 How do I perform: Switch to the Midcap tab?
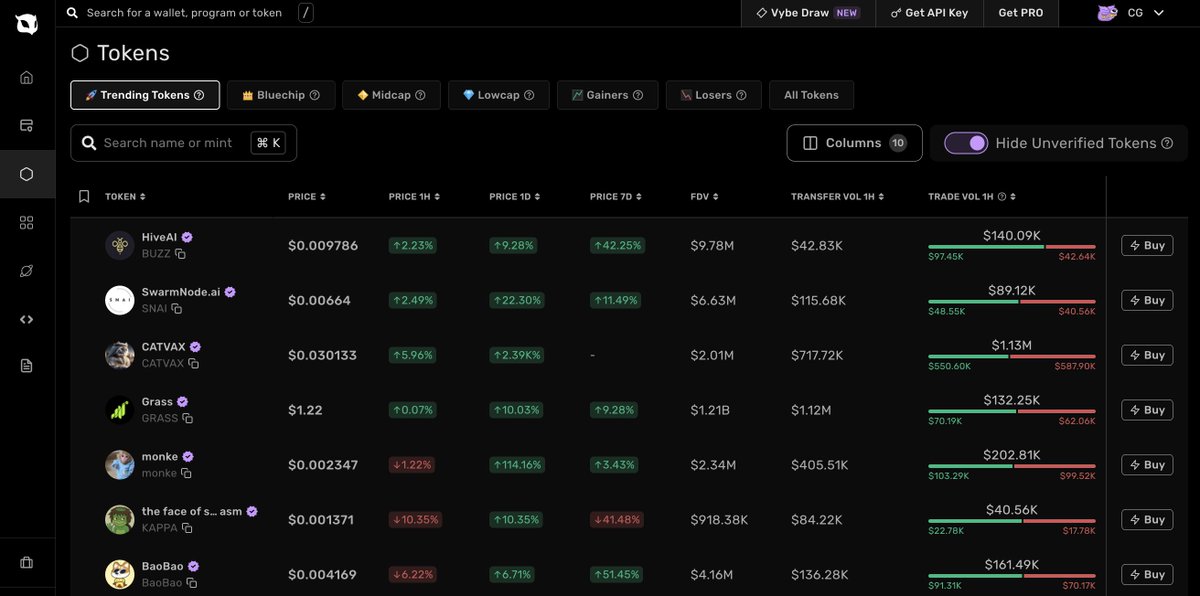click(391, 95)
